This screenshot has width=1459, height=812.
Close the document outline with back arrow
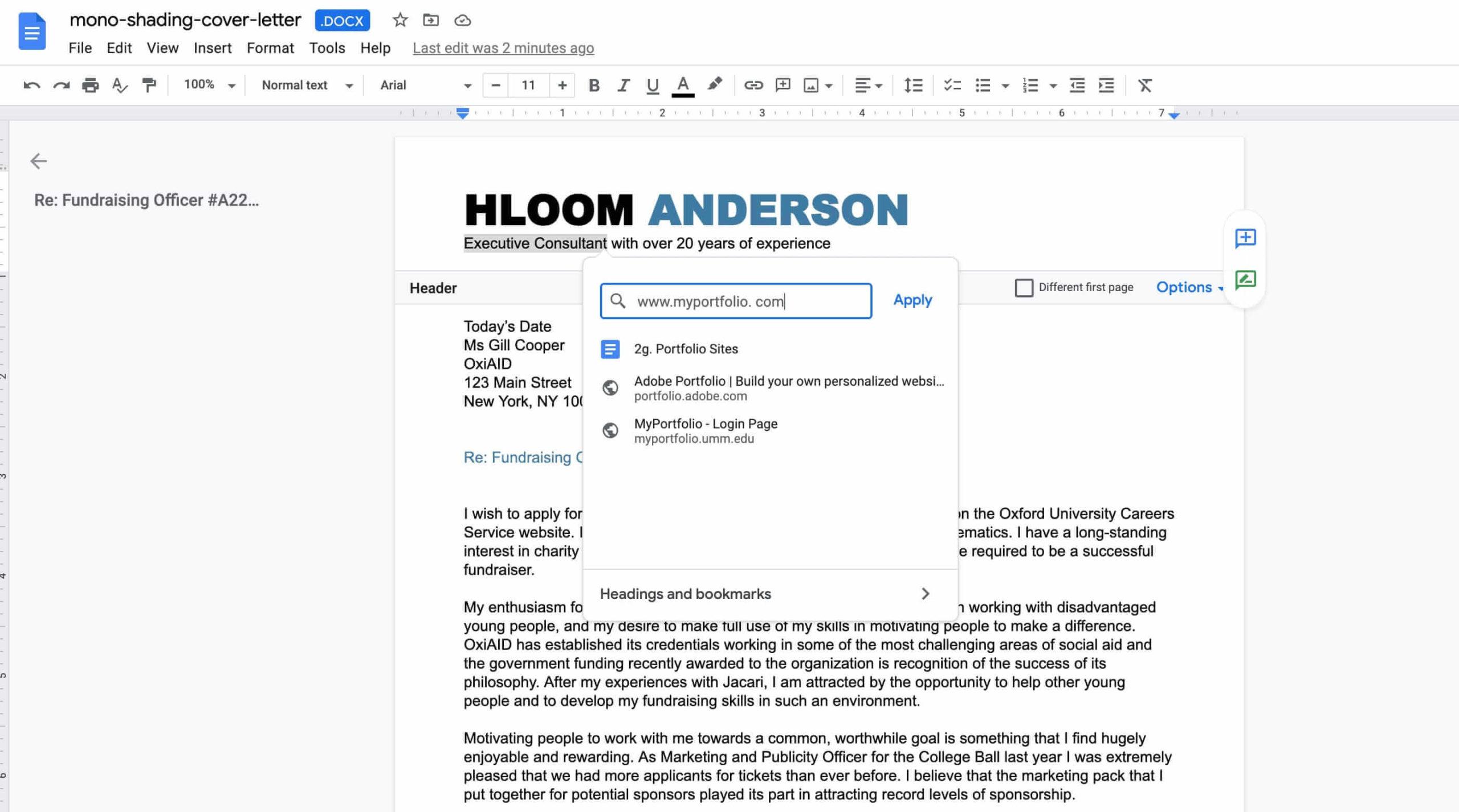coord(38,161)
